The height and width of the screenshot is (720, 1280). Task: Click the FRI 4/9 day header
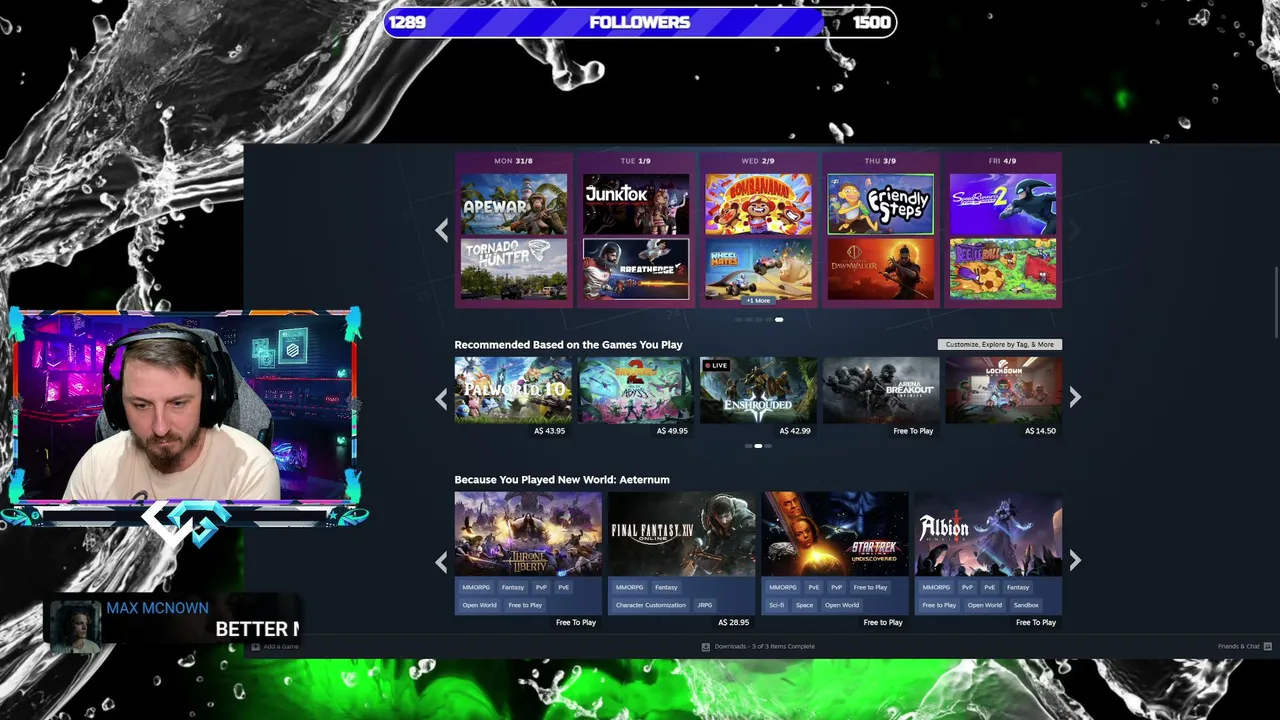1002,161
